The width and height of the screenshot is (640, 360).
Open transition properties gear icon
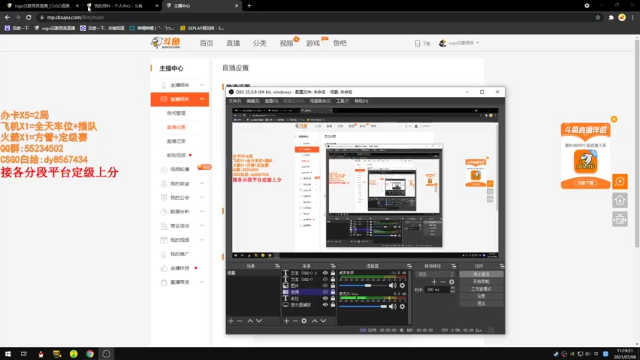point(451,282)
